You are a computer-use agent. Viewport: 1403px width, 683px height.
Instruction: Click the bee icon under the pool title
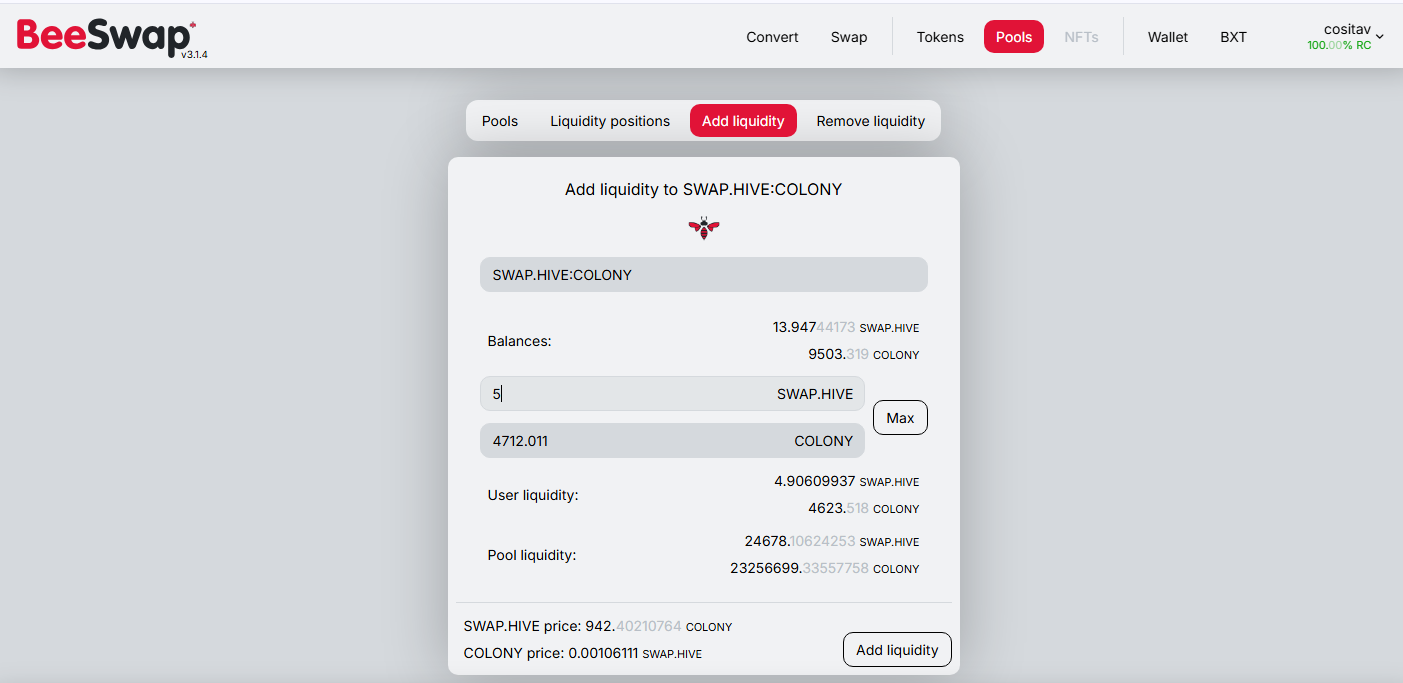(704, 228)
